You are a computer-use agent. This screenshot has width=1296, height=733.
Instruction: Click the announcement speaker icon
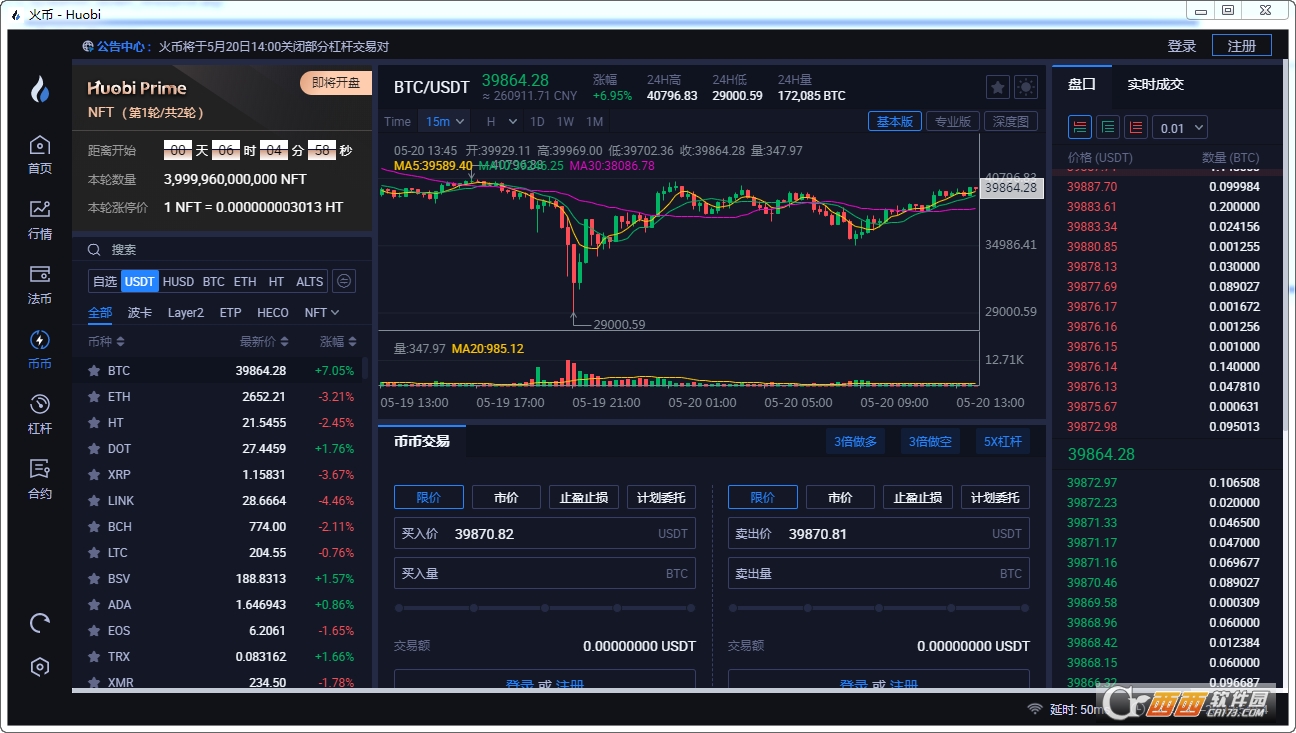[x=88, y=46]
